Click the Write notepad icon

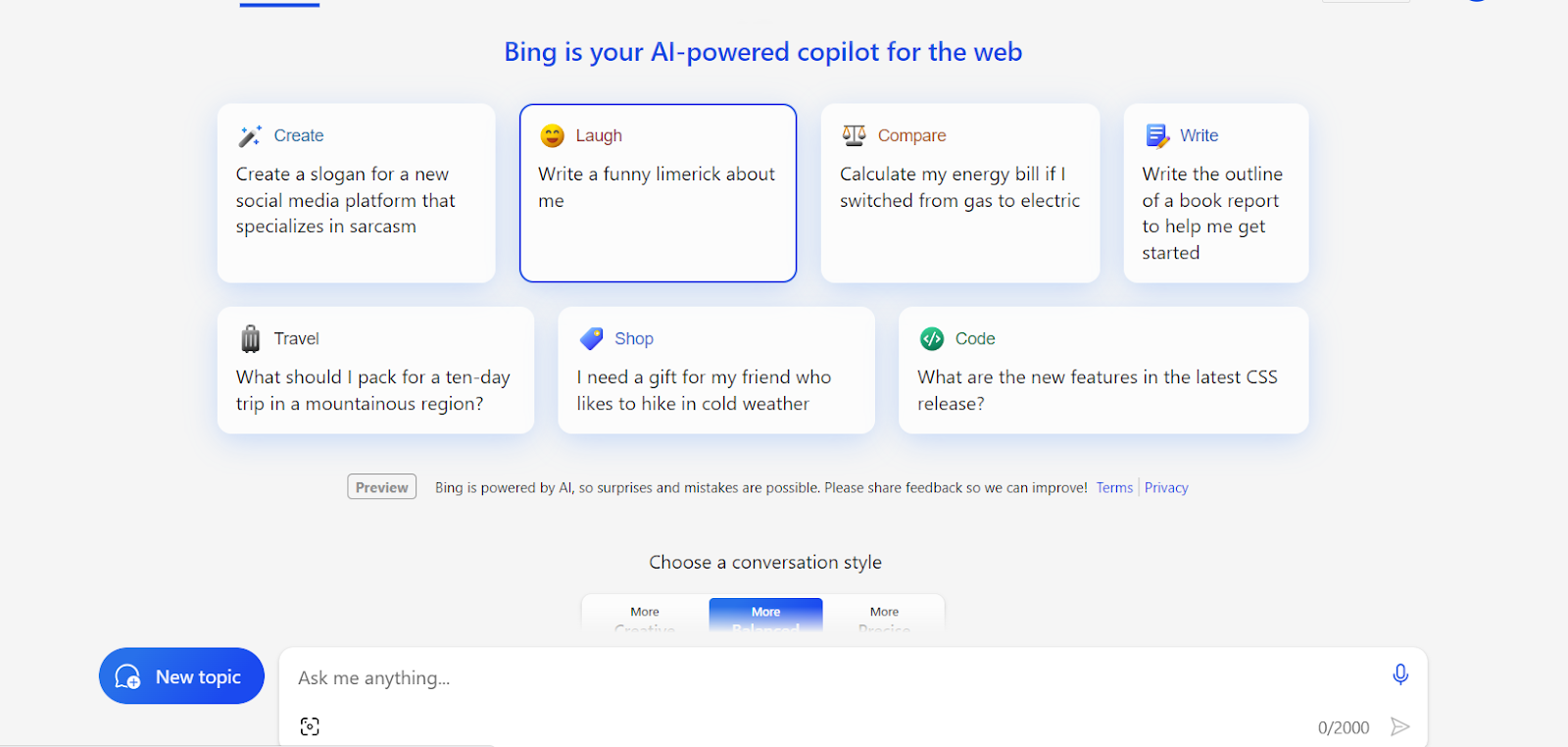click(1157, 136)
